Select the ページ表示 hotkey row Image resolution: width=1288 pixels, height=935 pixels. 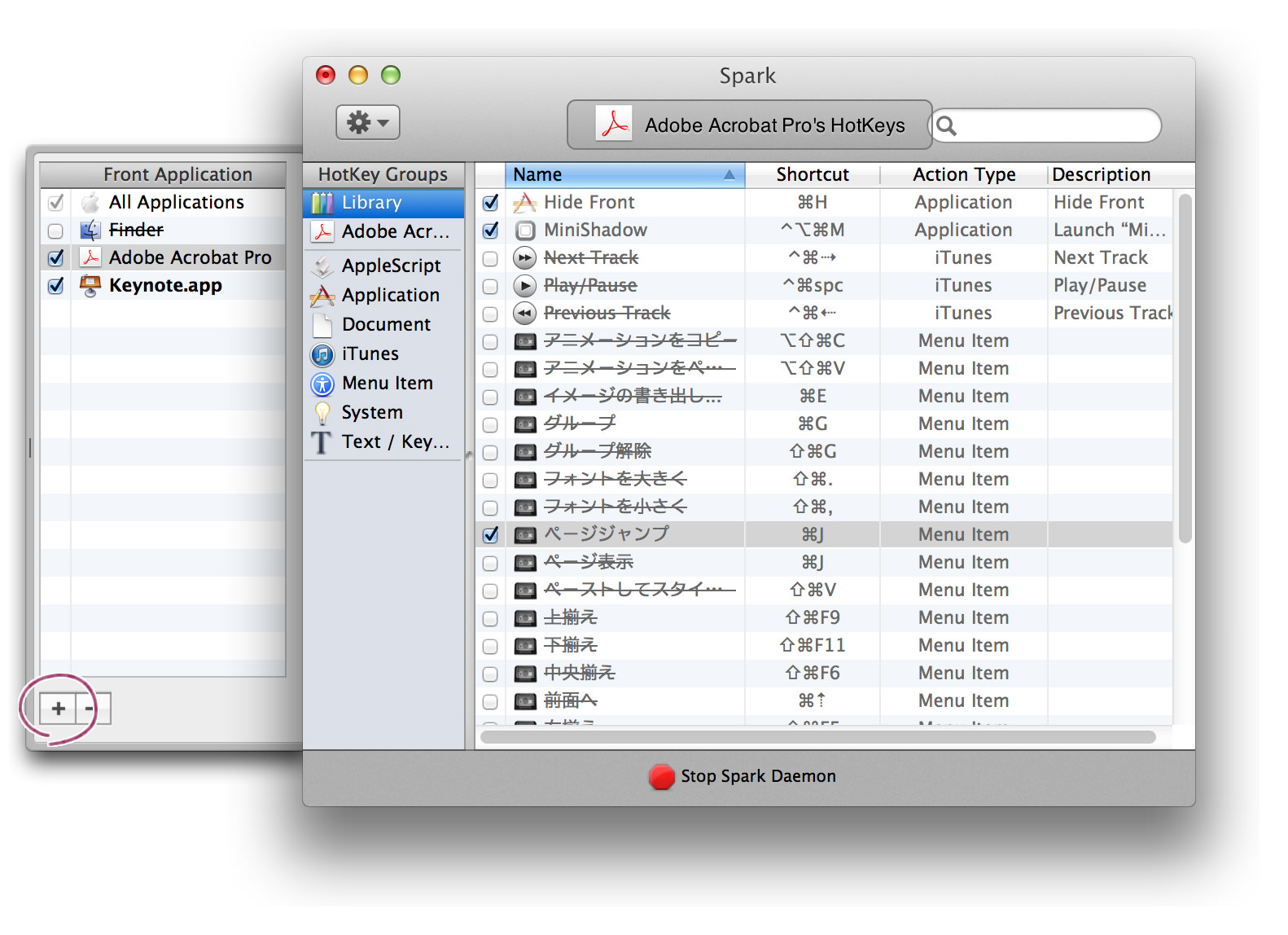click(824, 563)
